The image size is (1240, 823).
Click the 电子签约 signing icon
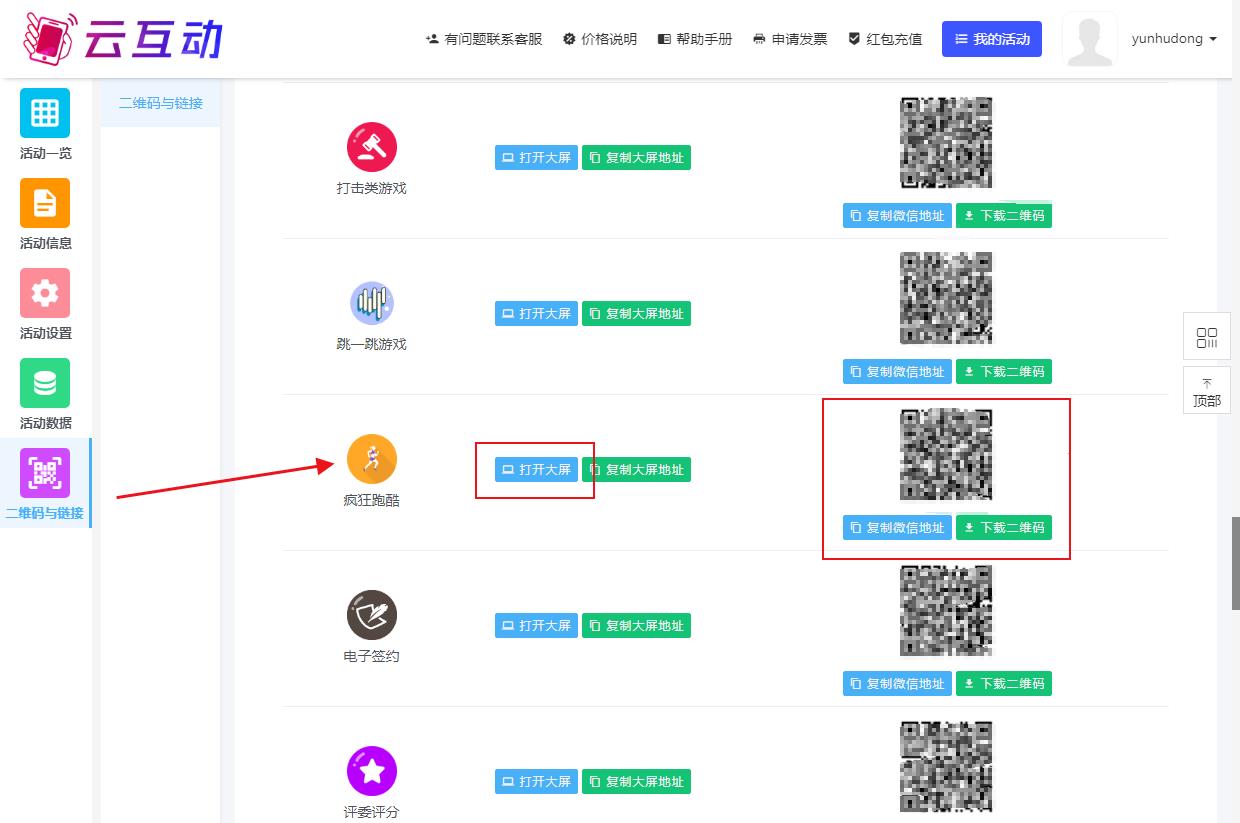372,615
